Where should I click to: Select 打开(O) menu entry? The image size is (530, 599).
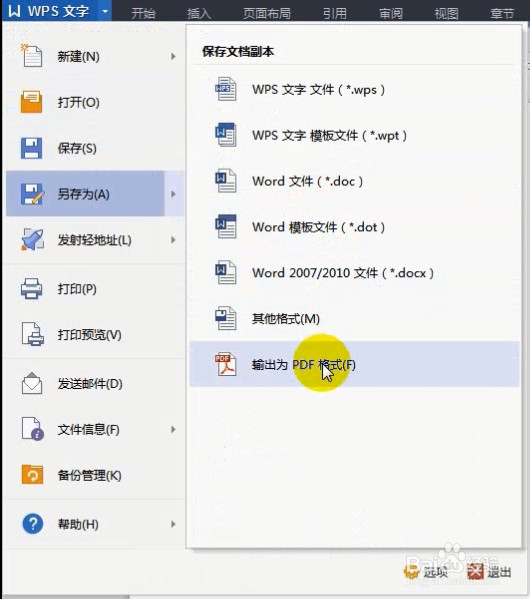coord(95,102)
